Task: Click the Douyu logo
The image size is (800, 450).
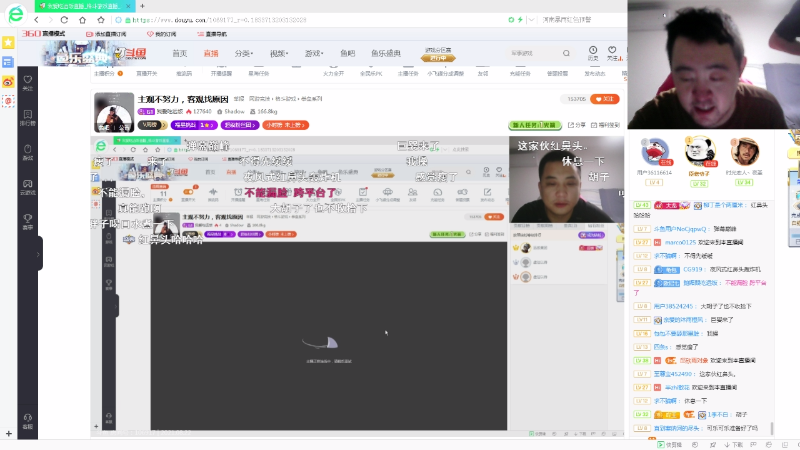Action: [x=130, y=53]
